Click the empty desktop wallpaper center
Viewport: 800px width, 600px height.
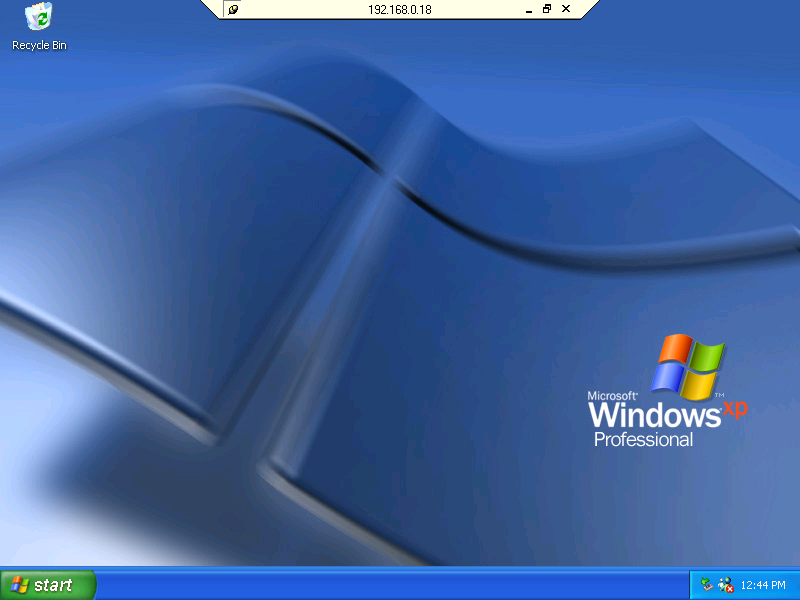(x=400, y=300)
